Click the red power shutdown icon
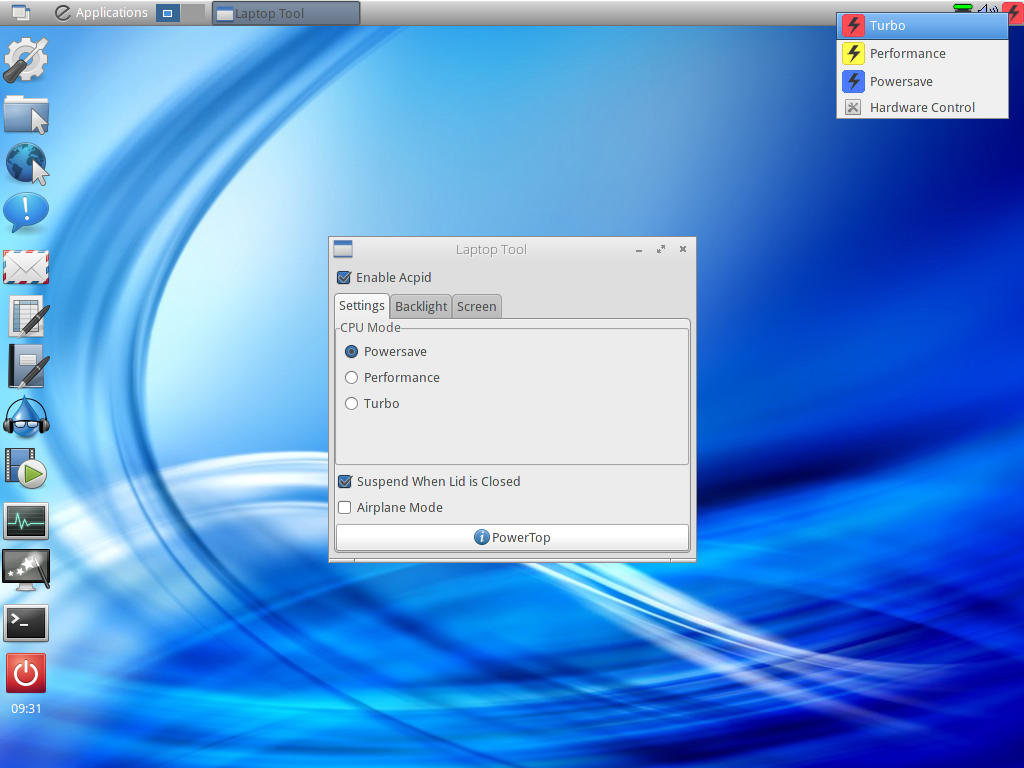The image size is (1024, 768). click(x=26, y=673)
